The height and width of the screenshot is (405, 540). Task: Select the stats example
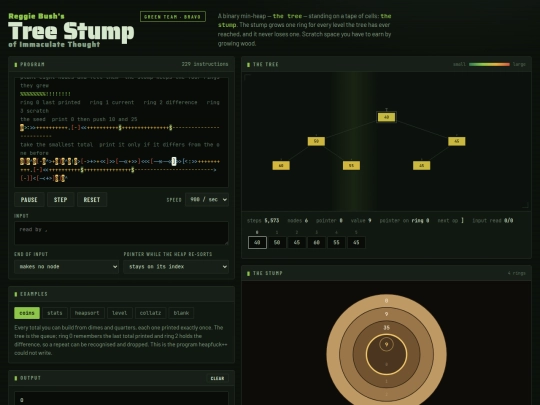point(55,313)
